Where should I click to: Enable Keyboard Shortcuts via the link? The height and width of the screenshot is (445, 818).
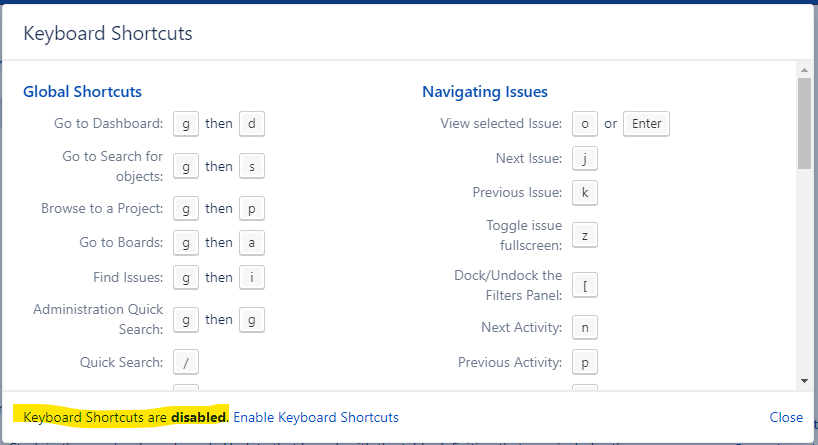[316, 417]
